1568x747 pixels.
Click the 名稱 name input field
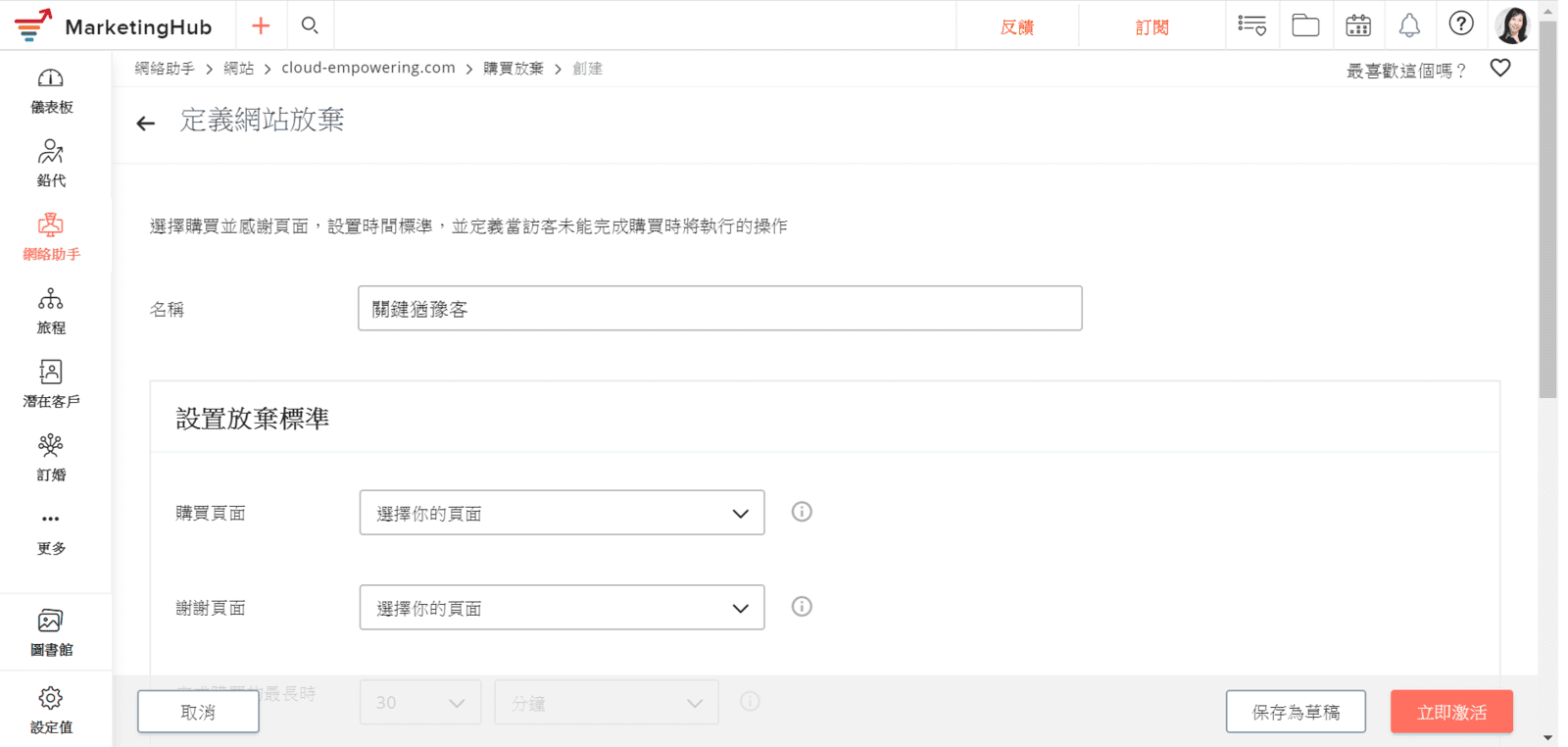pos(720,308)
